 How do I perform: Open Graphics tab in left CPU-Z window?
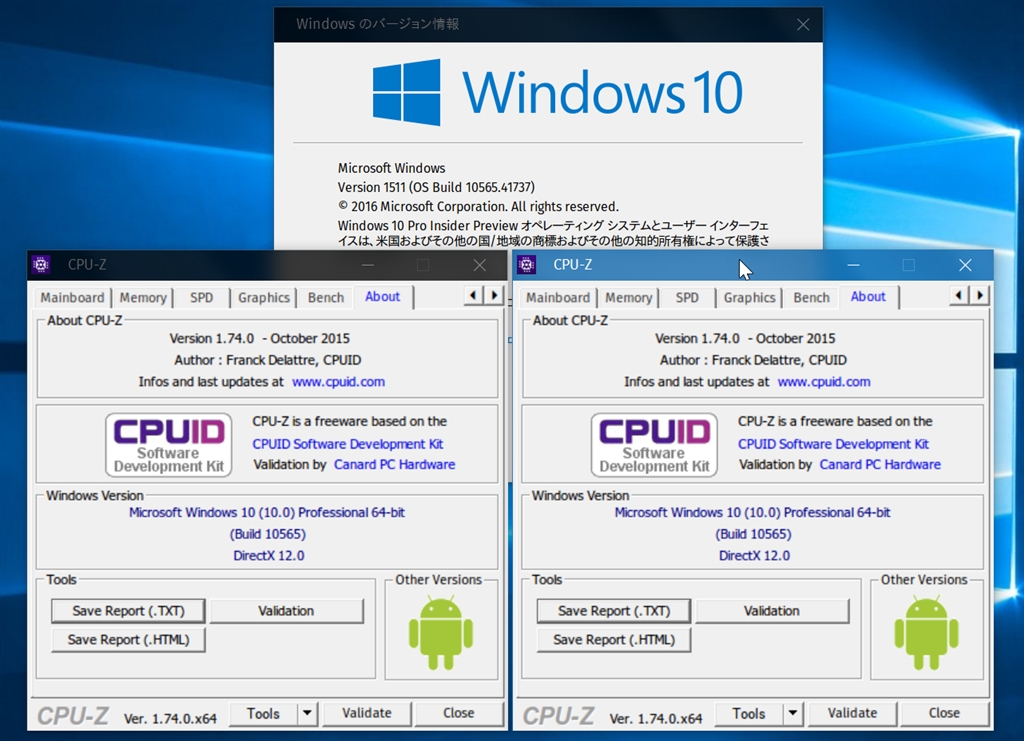click(264, 298)
